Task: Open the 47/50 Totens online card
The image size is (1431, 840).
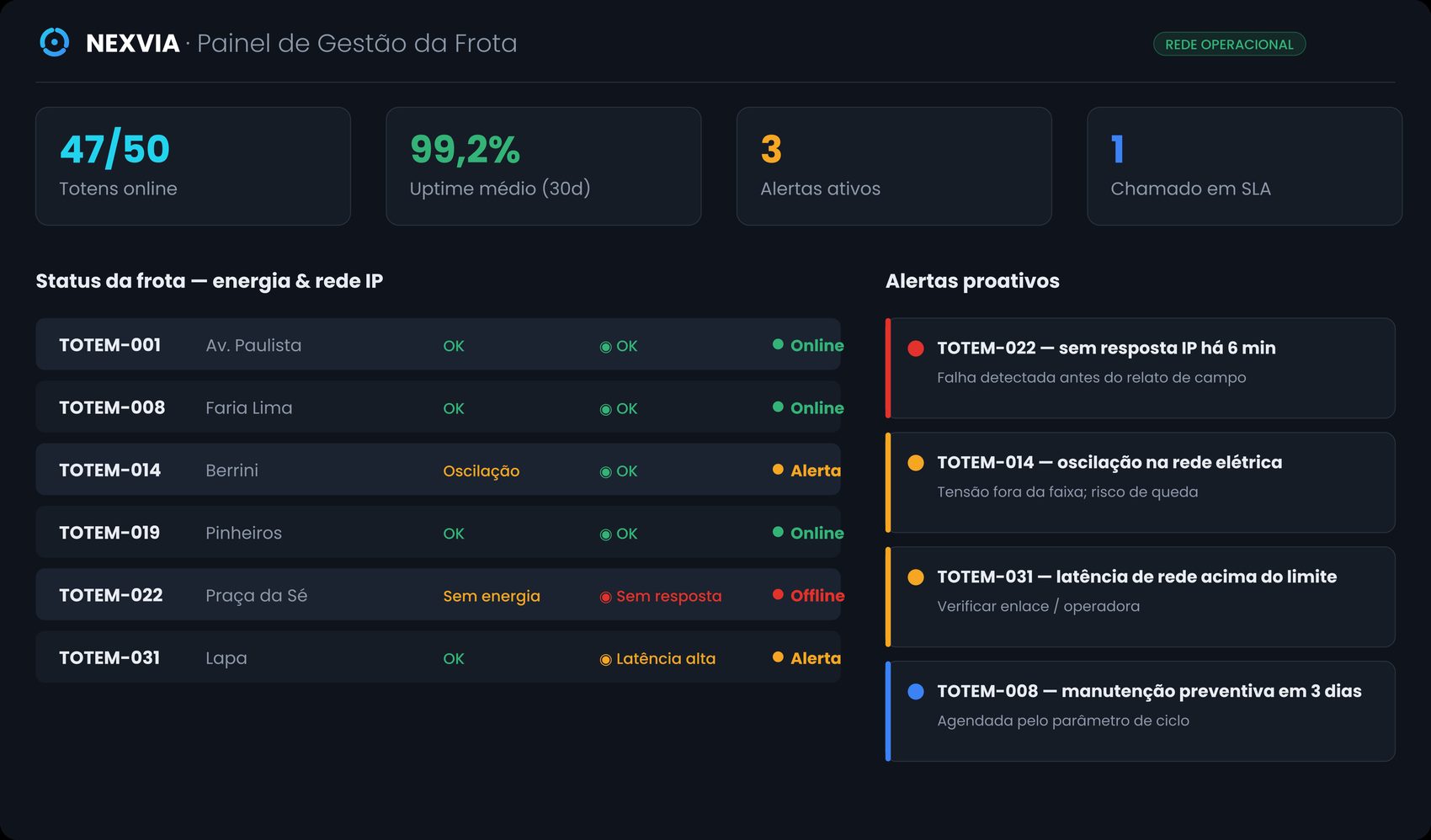Action: 193,166
